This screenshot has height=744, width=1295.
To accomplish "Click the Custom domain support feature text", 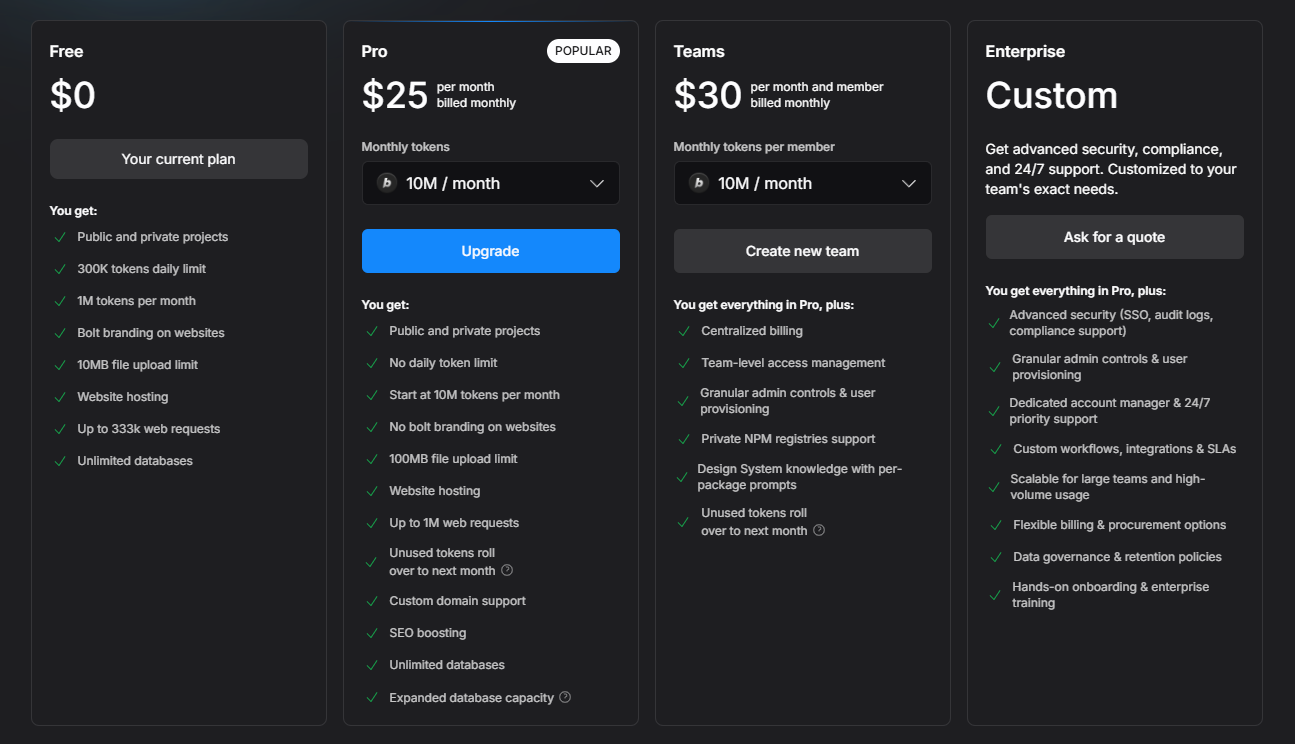I will click(x=457, y=601).
